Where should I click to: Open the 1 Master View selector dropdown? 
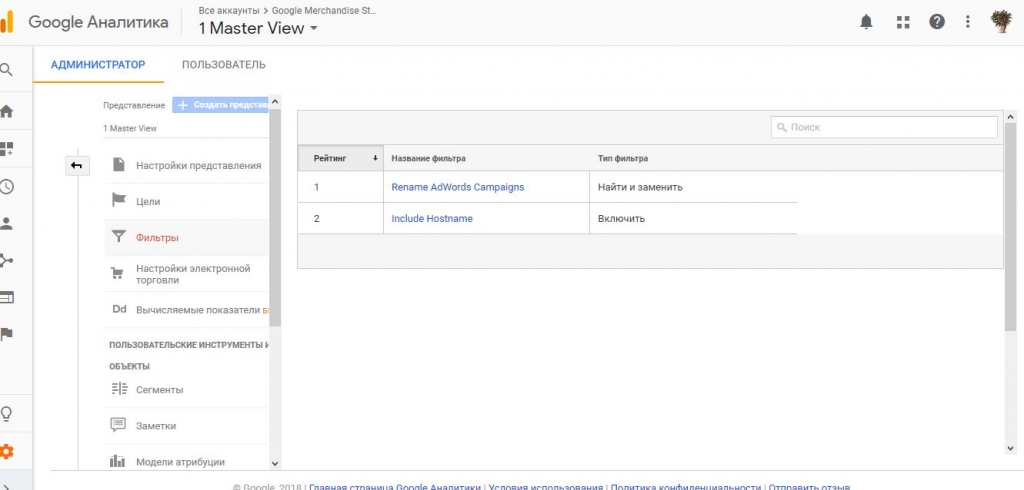coord(258,28)
